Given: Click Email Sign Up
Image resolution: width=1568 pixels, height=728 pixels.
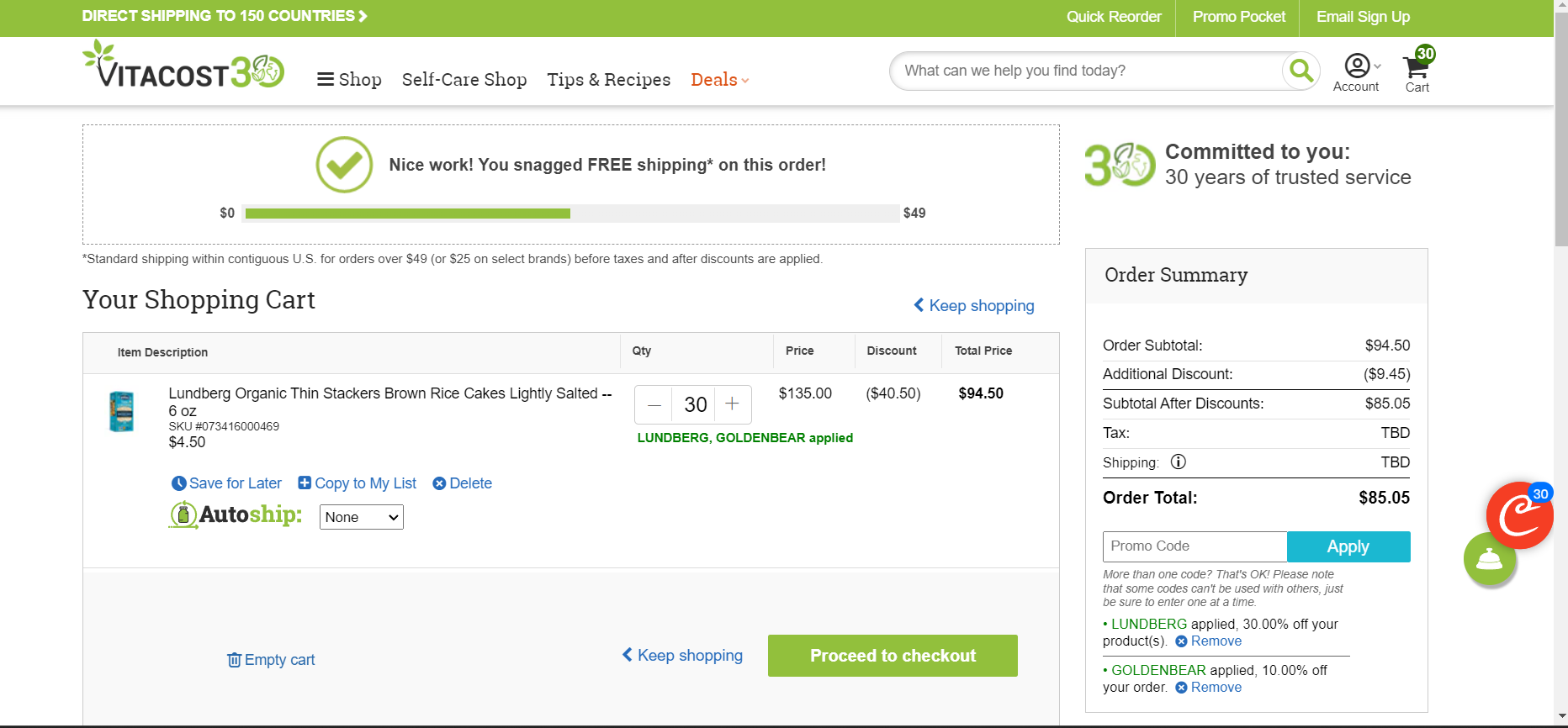Looking at the screenshot, I should point(1363,17).
